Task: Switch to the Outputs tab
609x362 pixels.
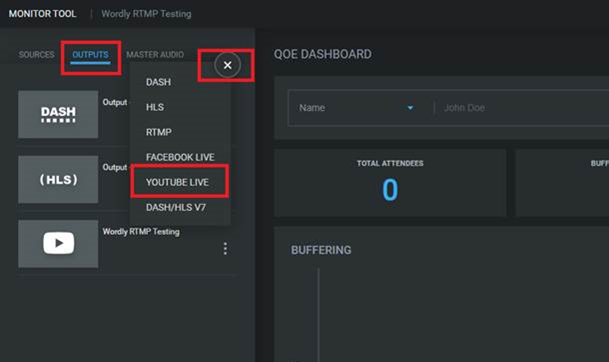Action: (90, 55)
